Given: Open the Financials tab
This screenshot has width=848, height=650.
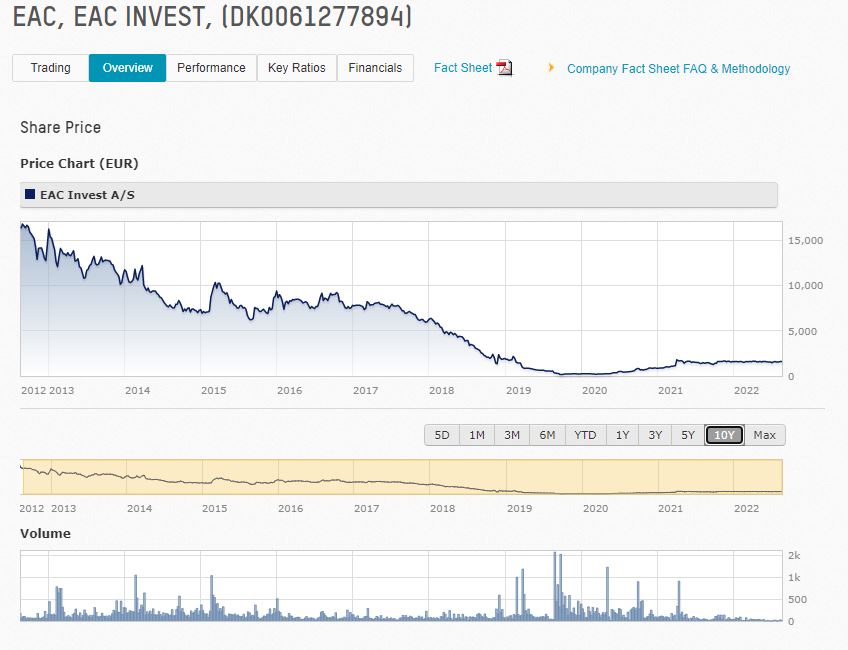Looking at the screenshot, I should click(375, 68).
